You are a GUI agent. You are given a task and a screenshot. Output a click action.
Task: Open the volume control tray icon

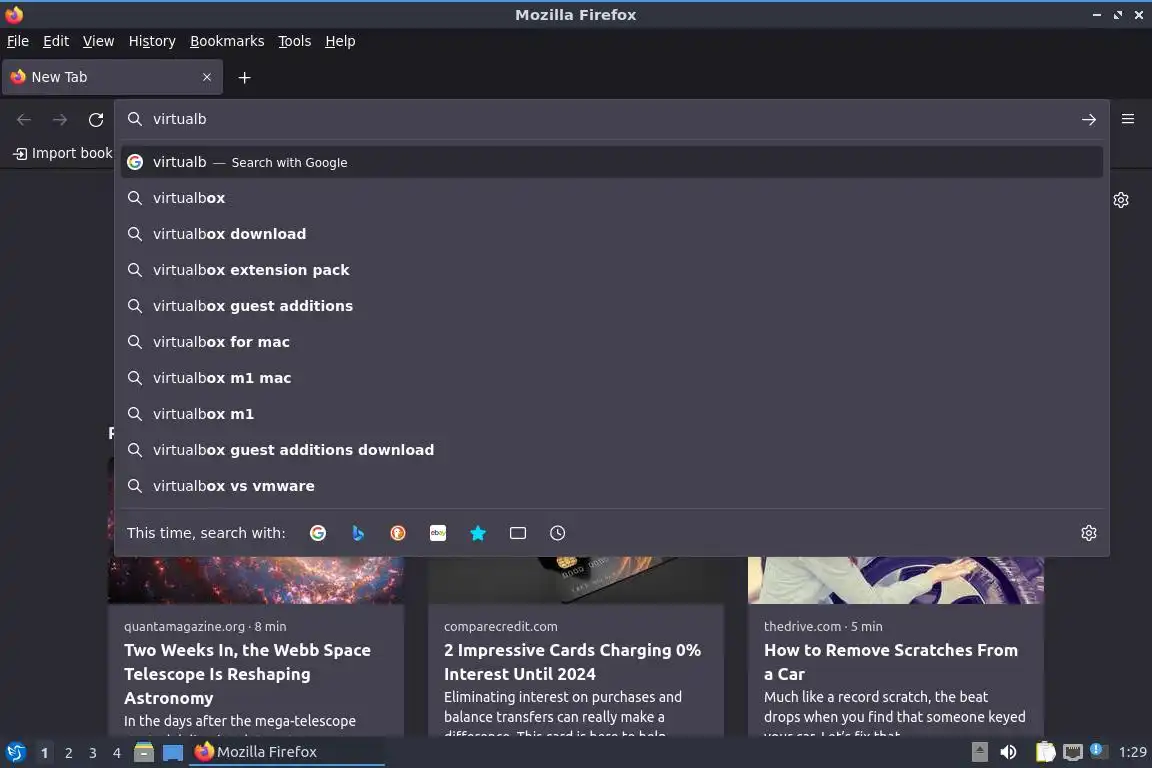tap(1008, 752)
